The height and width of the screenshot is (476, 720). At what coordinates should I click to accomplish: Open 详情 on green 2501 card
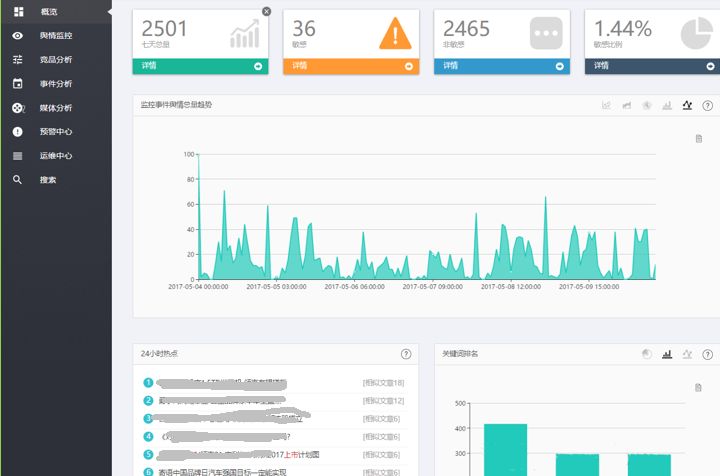(200, 66)
